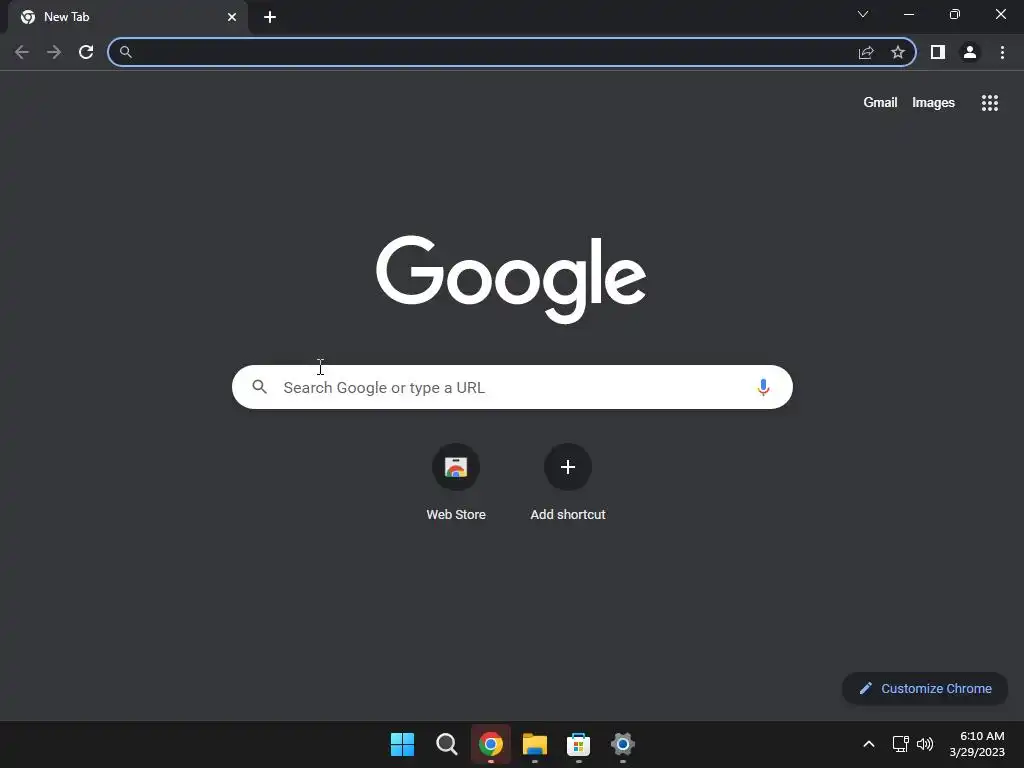Start voice search with microphone icon

(x=763, y=387)
